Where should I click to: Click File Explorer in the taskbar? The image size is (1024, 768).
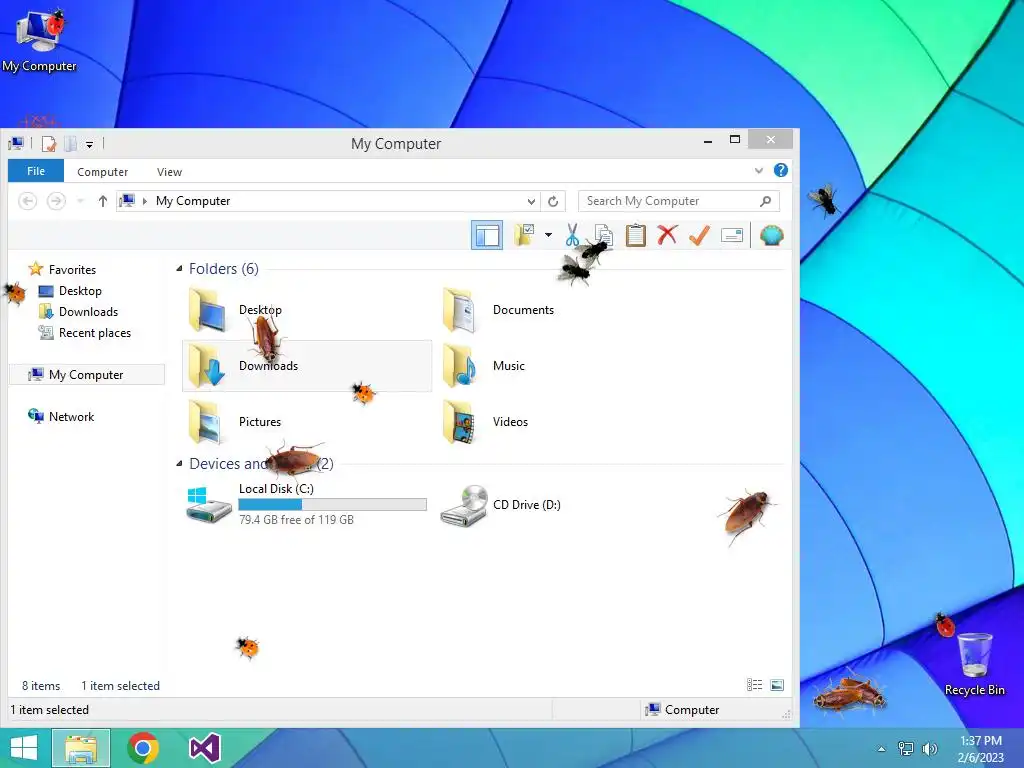(81, 748)
